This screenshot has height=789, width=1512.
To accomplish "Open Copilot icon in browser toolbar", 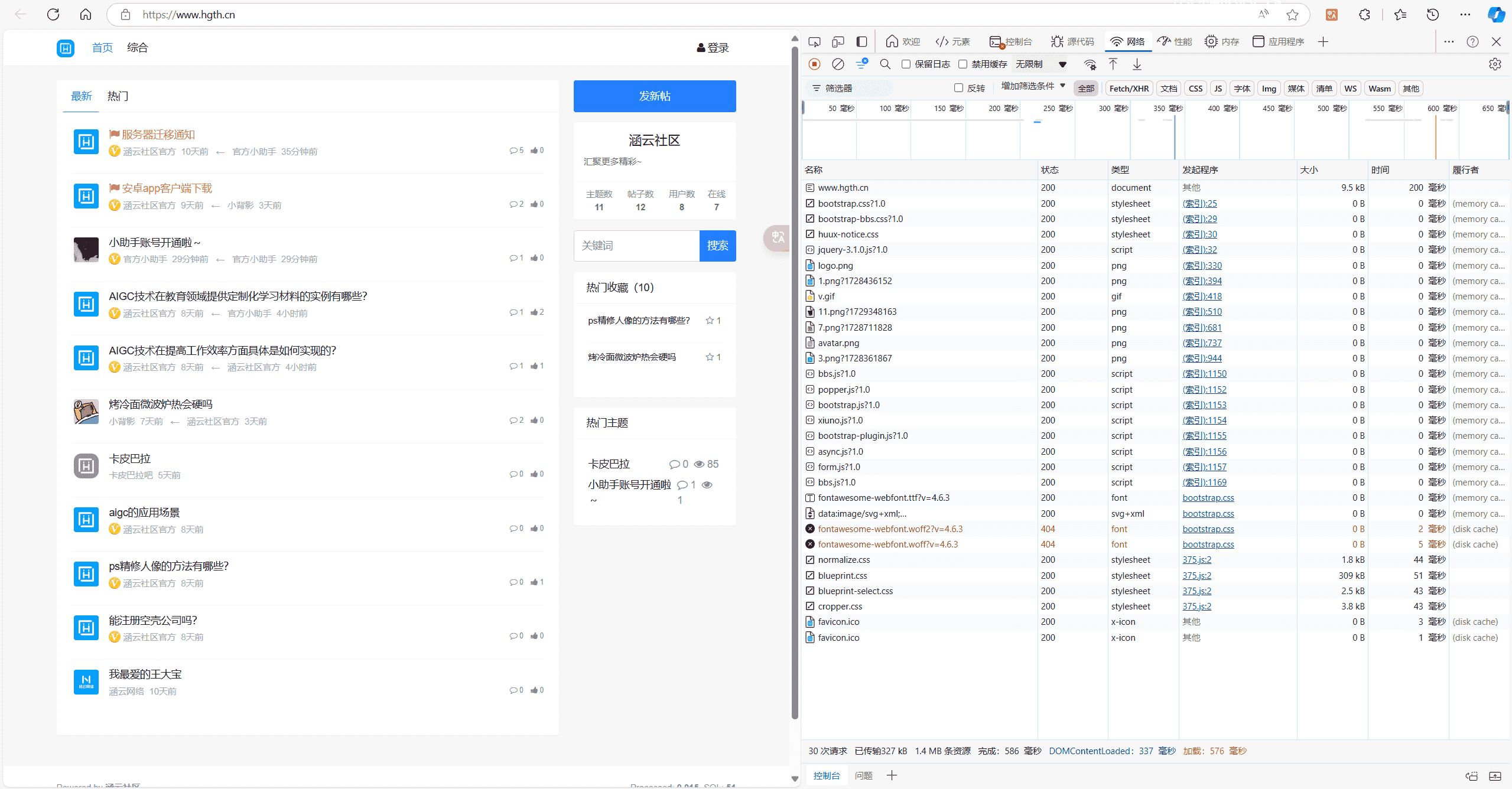I will point(1495,15).
